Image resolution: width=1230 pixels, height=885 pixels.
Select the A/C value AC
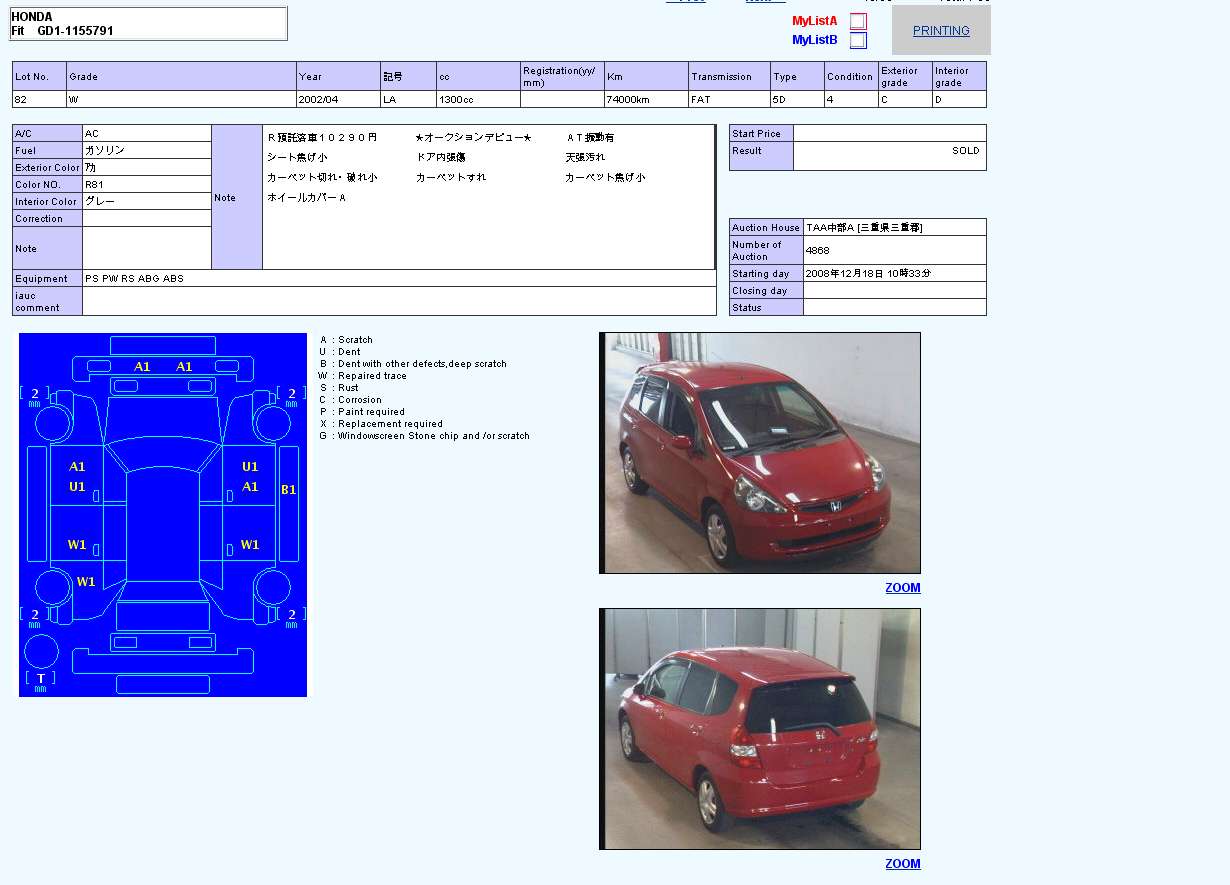pos(92,133)
